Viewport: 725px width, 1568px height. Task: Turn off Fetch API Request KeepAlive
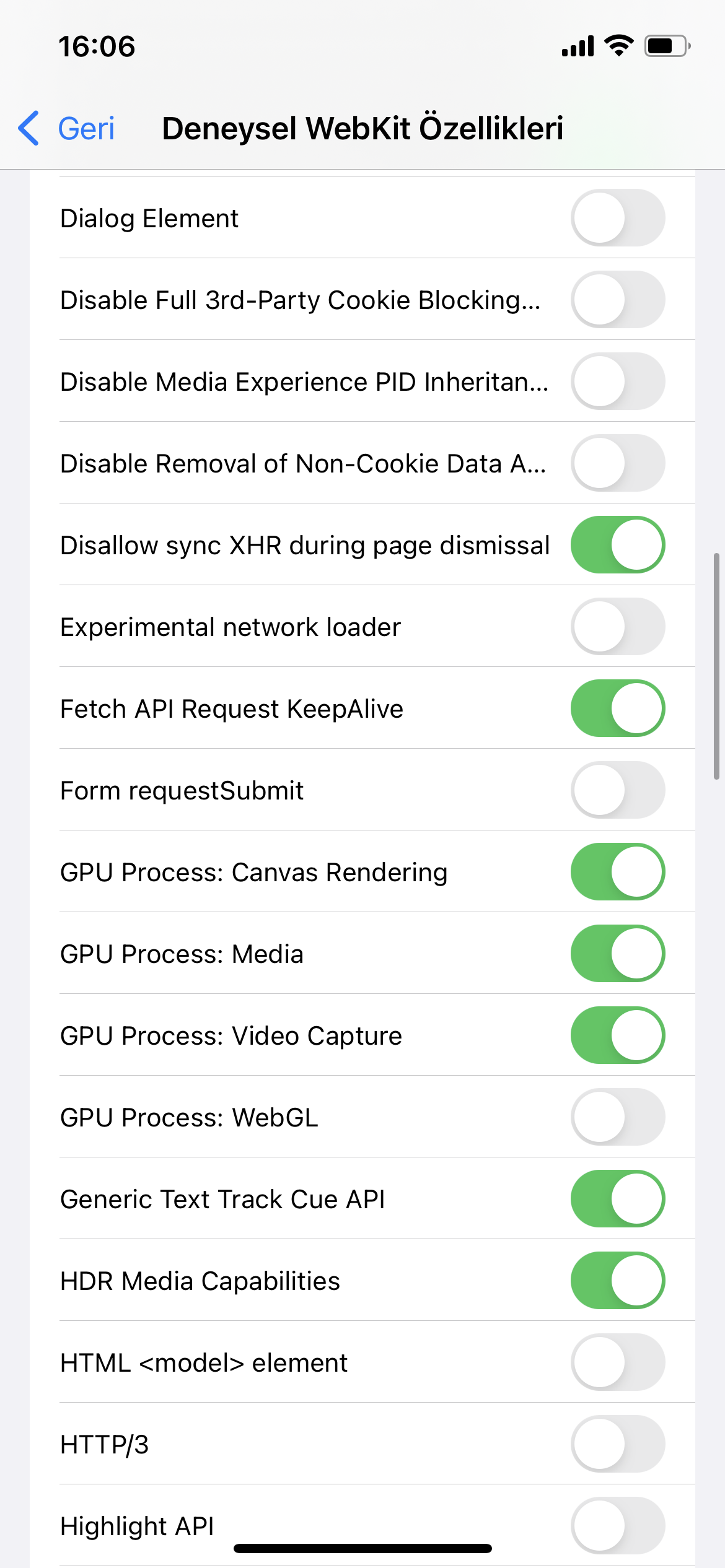(617, 708)
